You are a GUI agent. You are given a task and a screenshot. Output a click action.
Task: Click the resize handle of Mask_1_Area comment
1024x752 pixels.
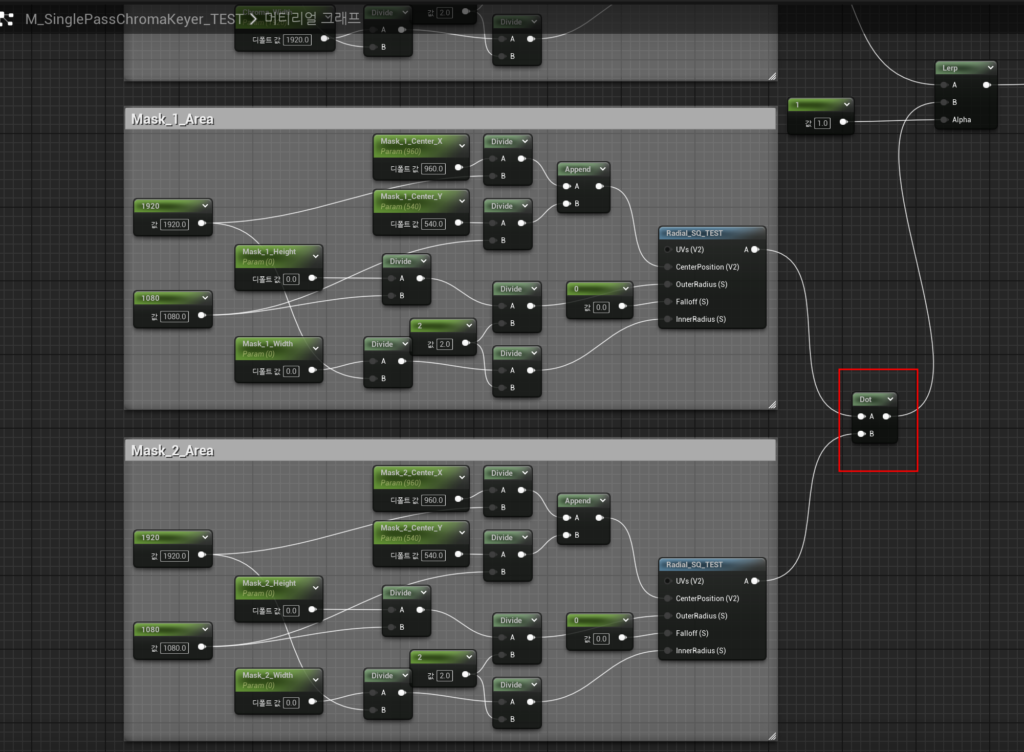coord(772,405)
